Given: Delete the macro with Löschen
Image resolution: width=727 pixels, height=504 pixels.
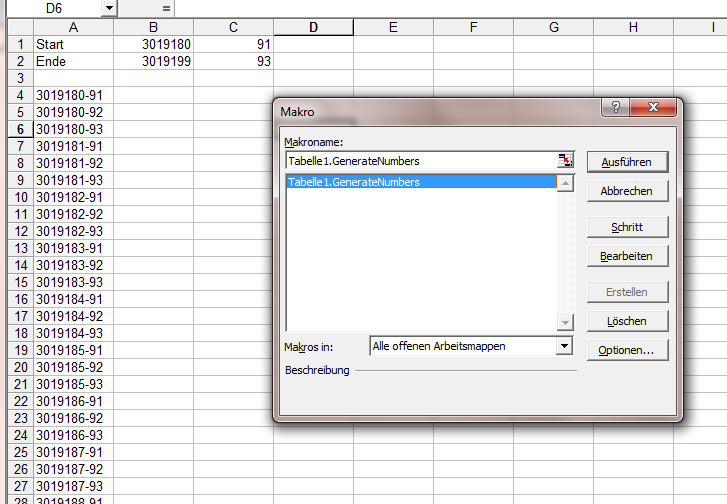Looking at the screenshot, I should click(x=627, y=321).
